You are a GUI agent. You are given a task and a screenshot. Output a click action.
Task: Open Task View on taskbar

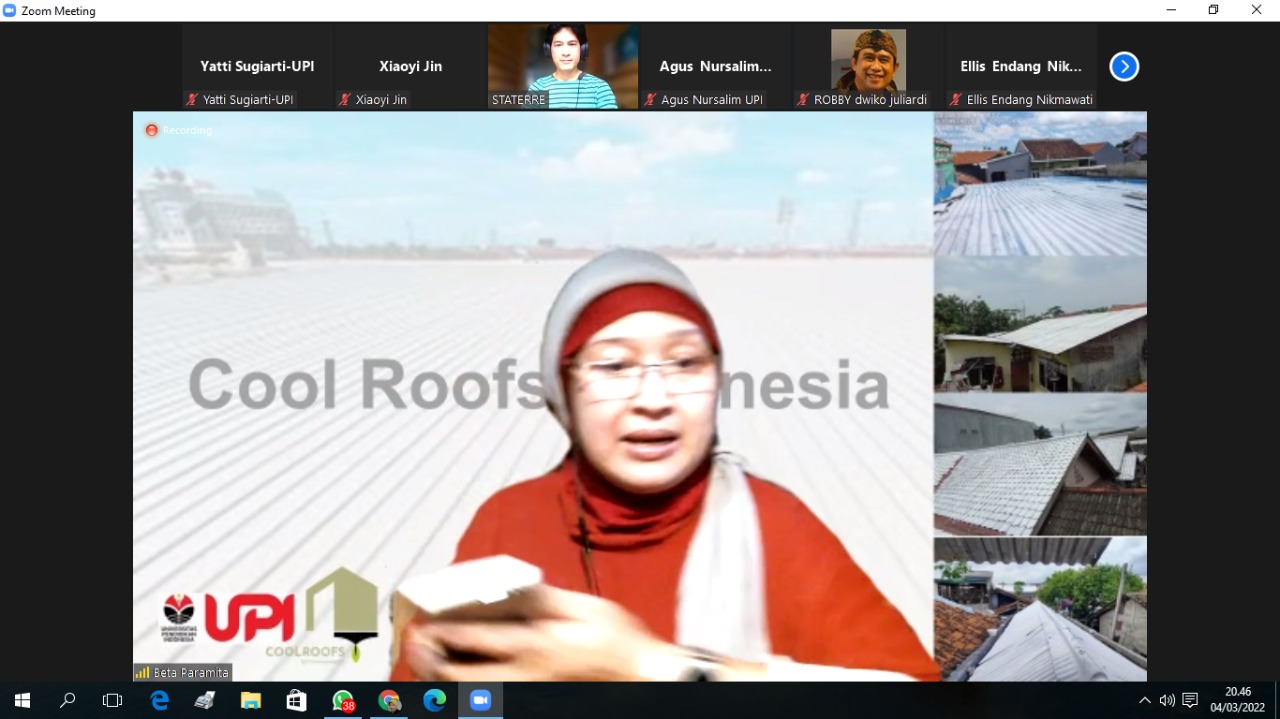[112, 700]
